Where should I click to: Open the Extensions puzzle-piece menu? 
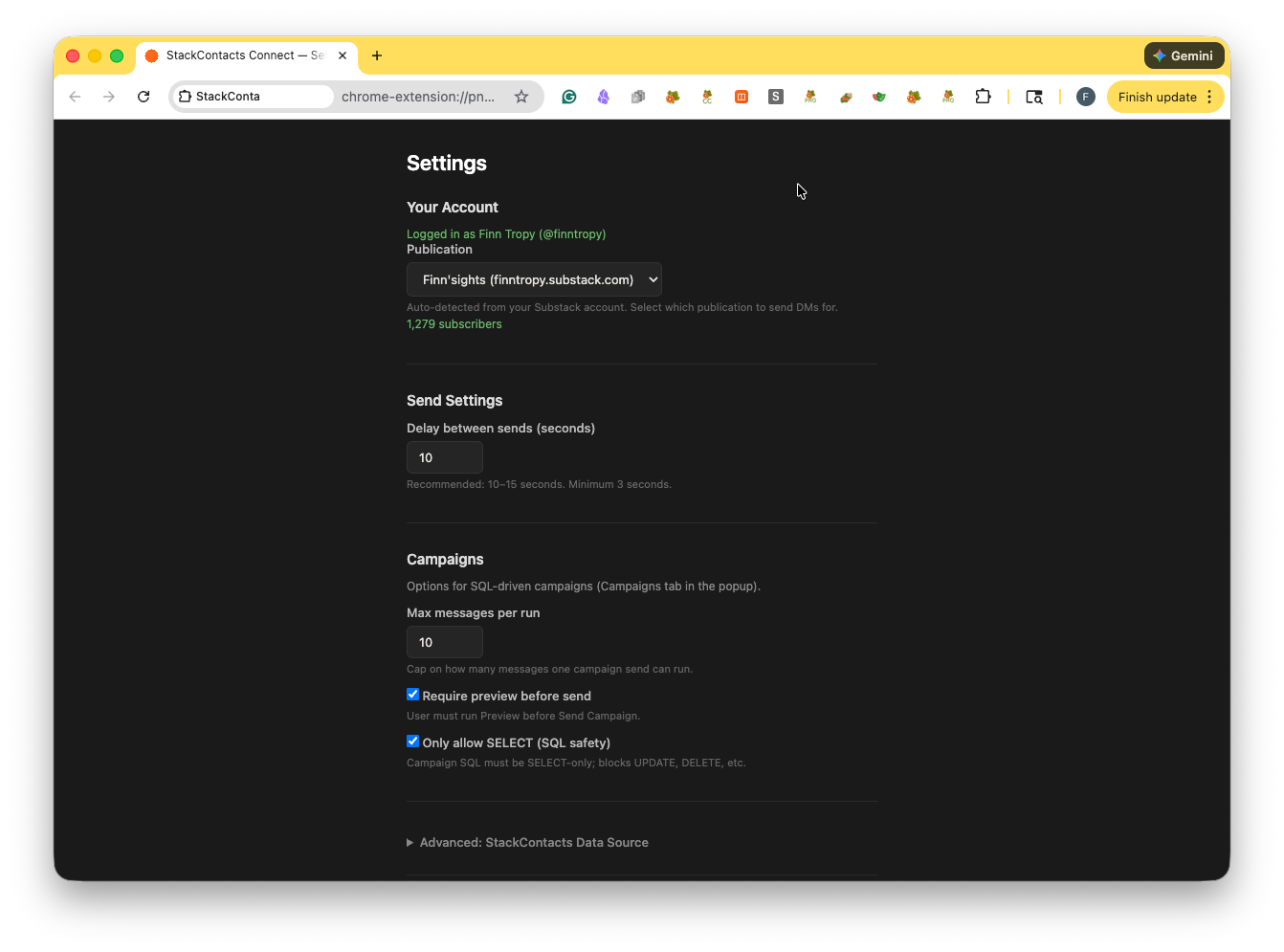tap(983, 97)
